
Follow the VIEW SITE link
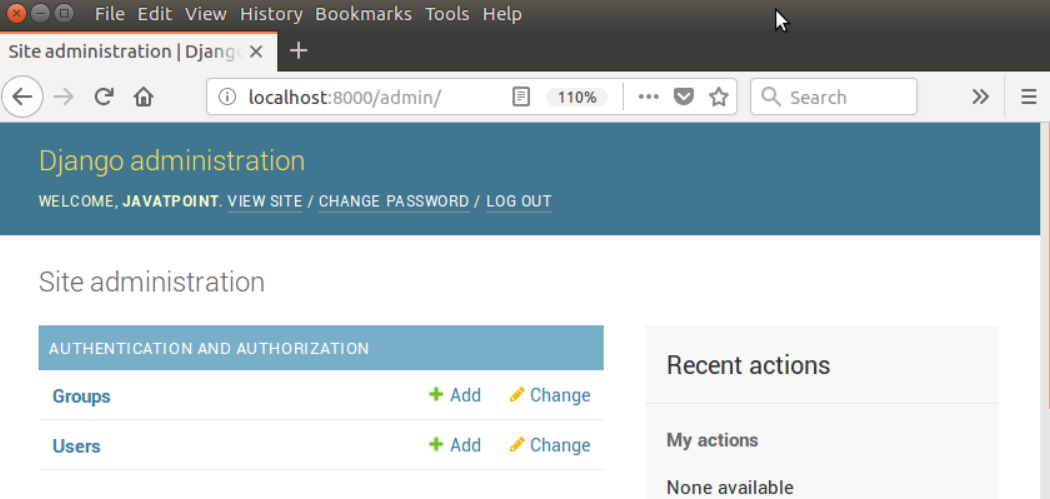click(265, 202)
